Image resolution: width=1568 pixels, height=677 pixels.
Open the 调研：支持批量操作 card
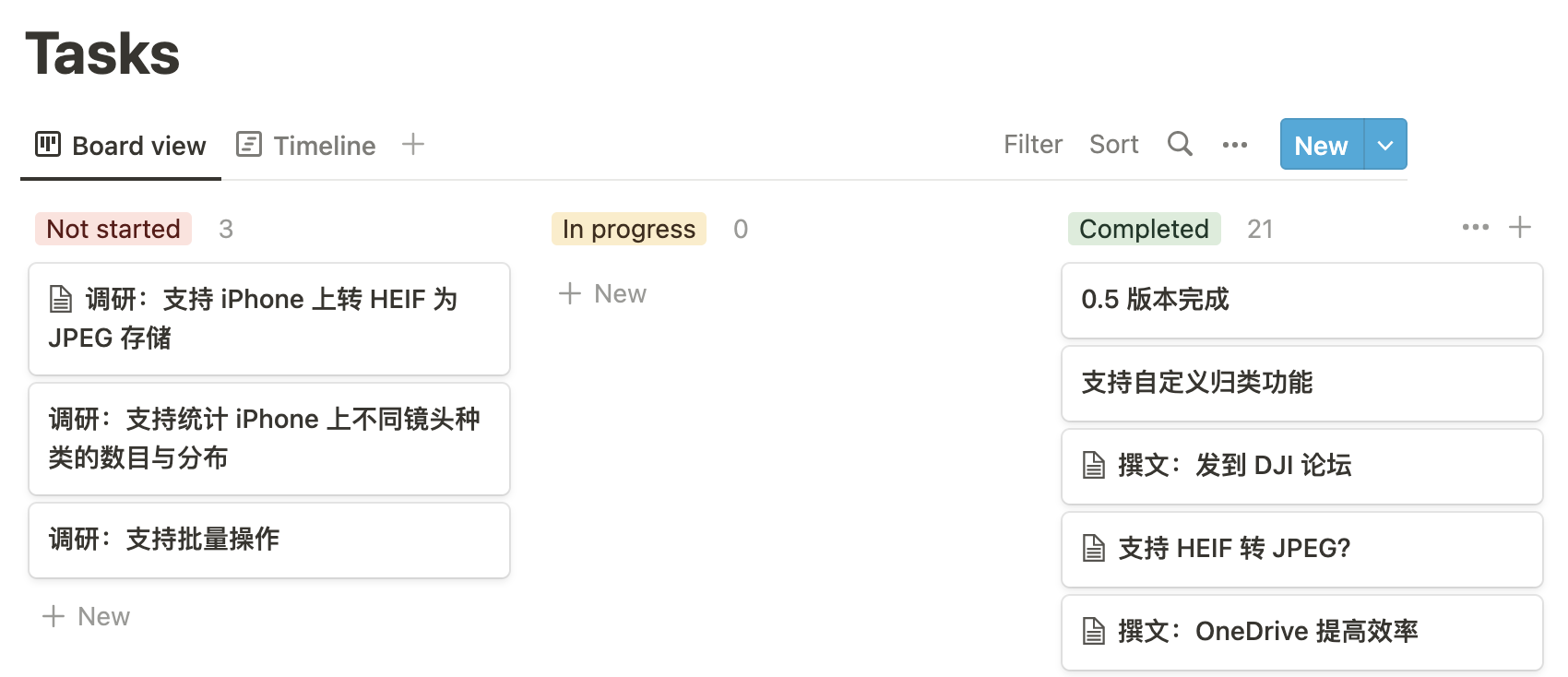tap(268, 540)
